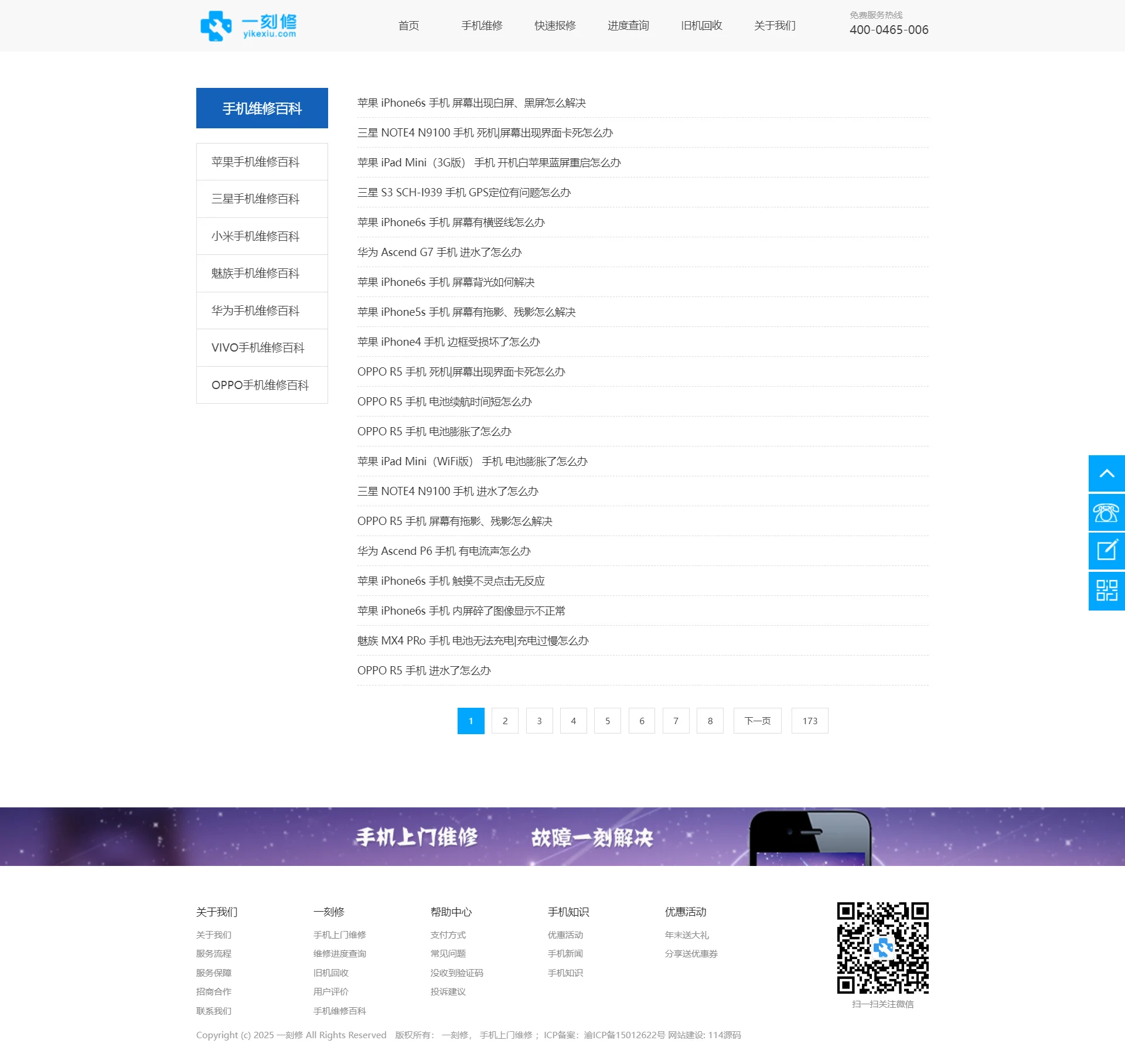Click the telephone hotline floating icon
Screen dimensions: 1125x1064
(1106, 513)
